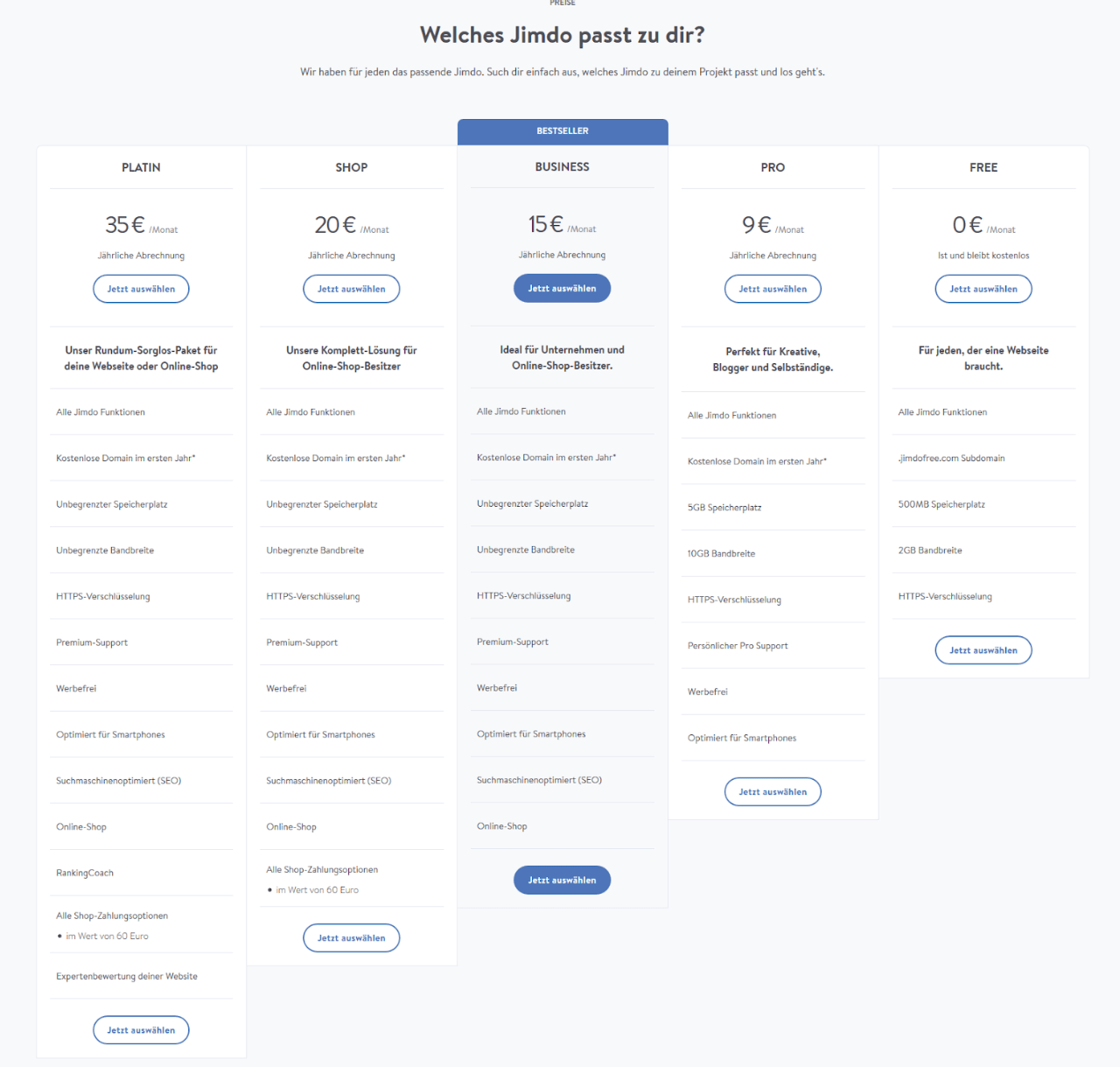
Task: Click 'Perfekt für Kreative' description in PRO
Action: 773,360
